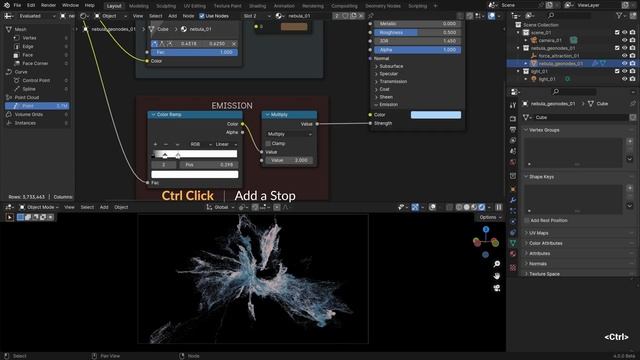Collapse the Multiply node header
The image size is (640, 360).
(267, 115)
